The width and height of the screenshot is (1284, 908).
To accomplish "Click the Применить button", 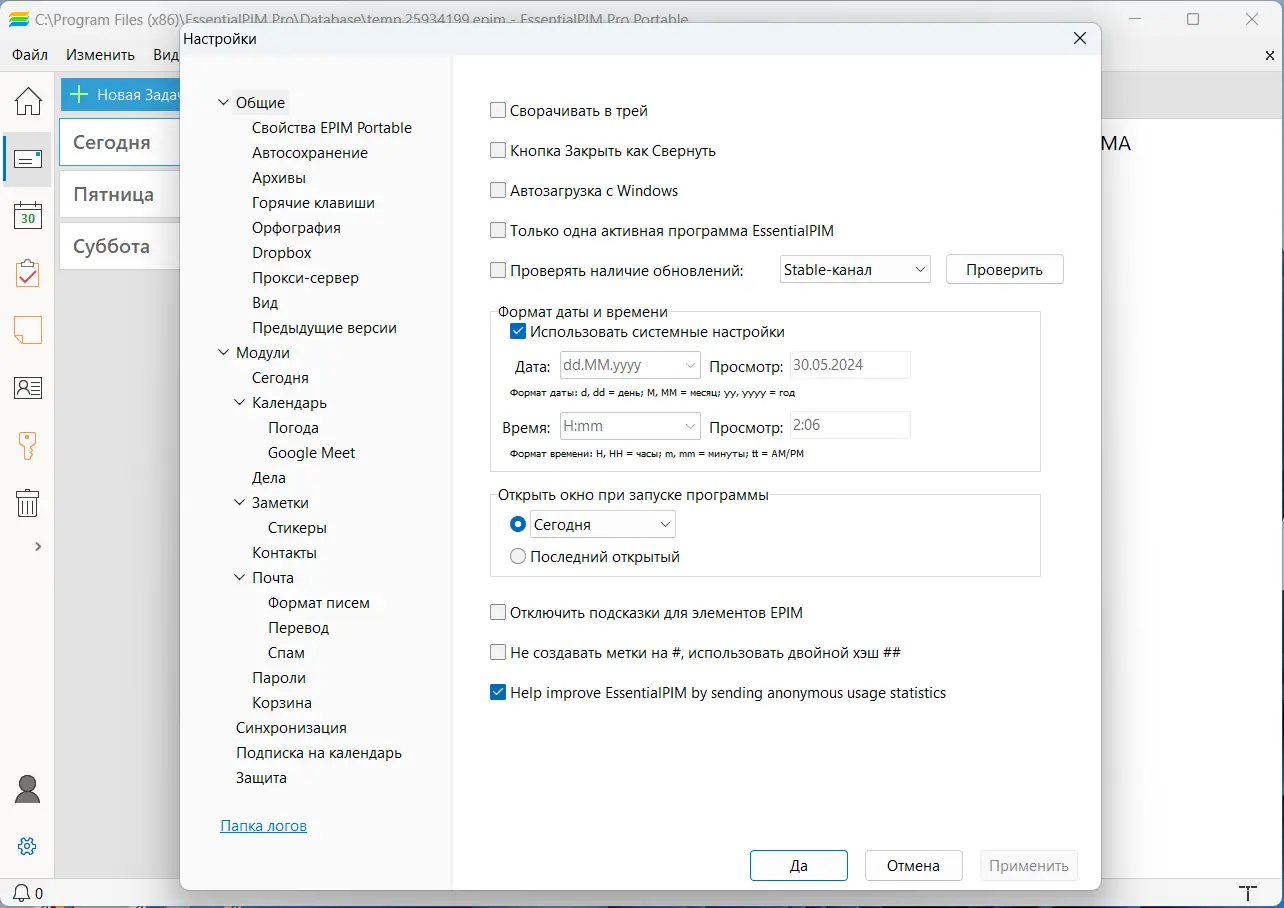I will click(1029, 865).
